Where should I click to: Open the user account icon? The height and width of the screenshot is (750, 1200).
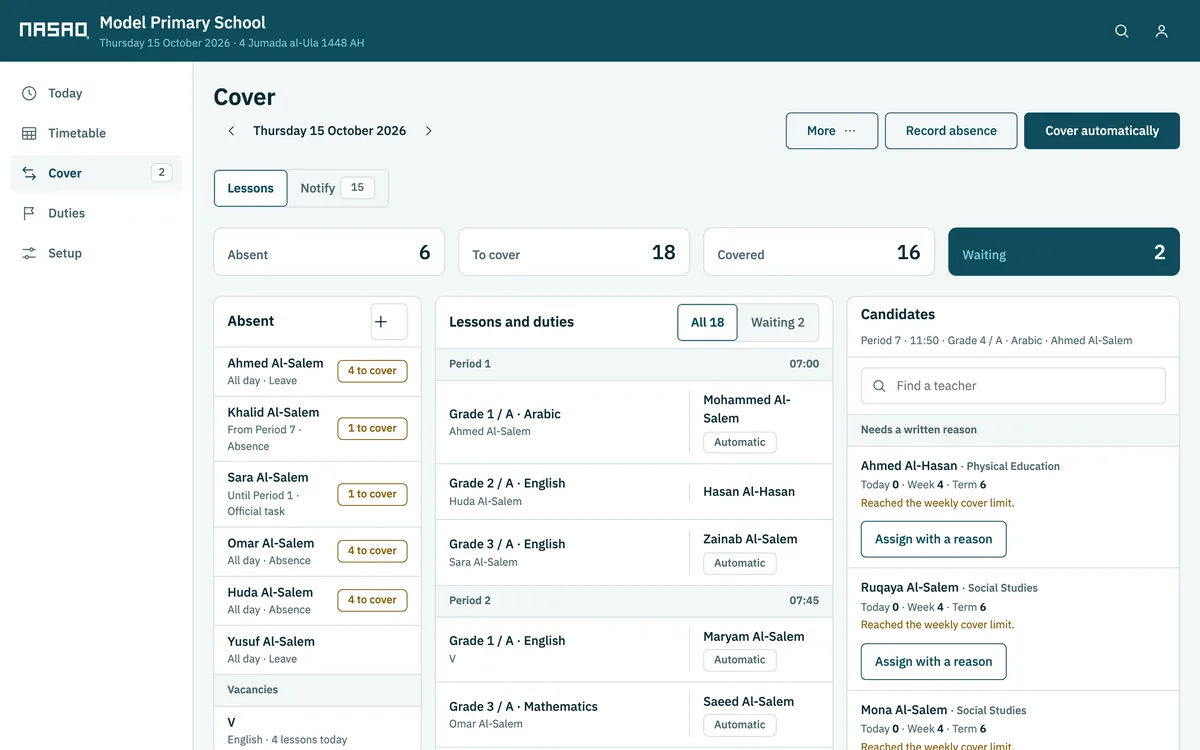(1162, 31)
